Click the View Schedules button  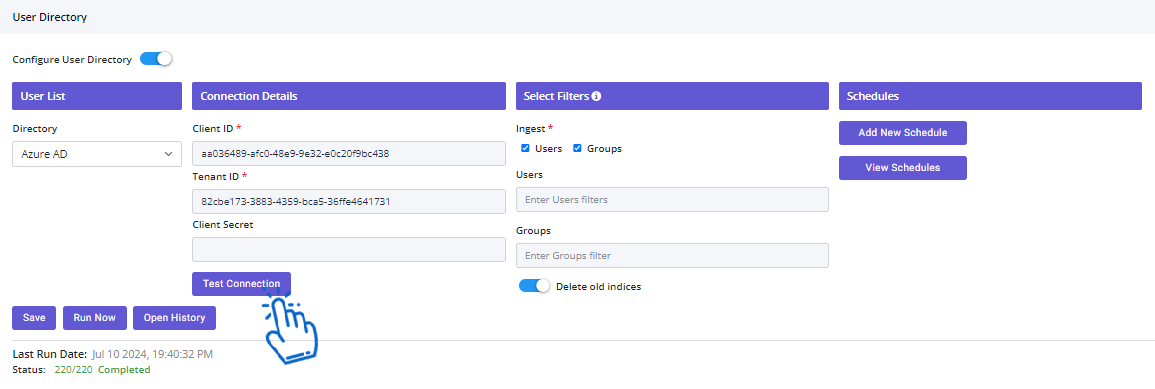(x=902, y=167)
